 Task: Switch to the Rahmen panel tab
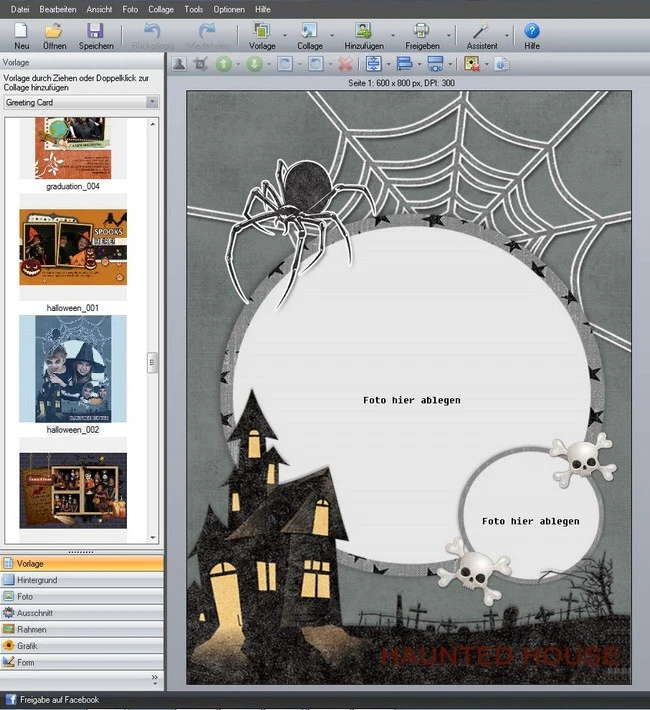tap(82, 629)
